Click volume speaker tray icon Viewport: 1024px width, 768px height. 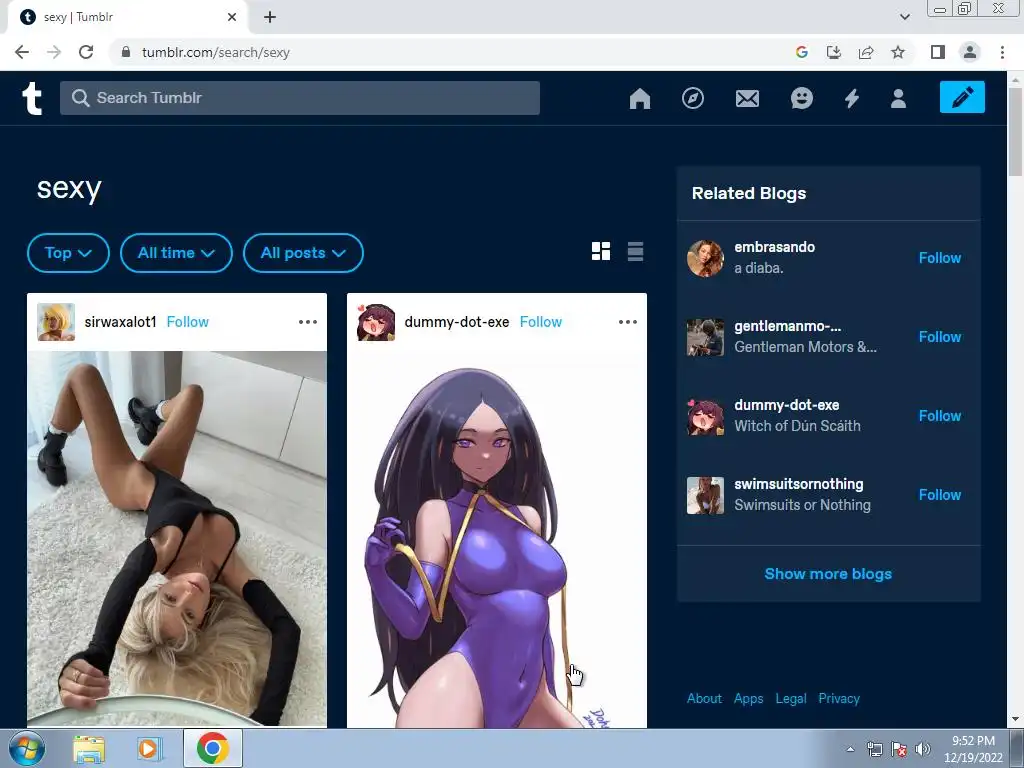click(922, 749)
